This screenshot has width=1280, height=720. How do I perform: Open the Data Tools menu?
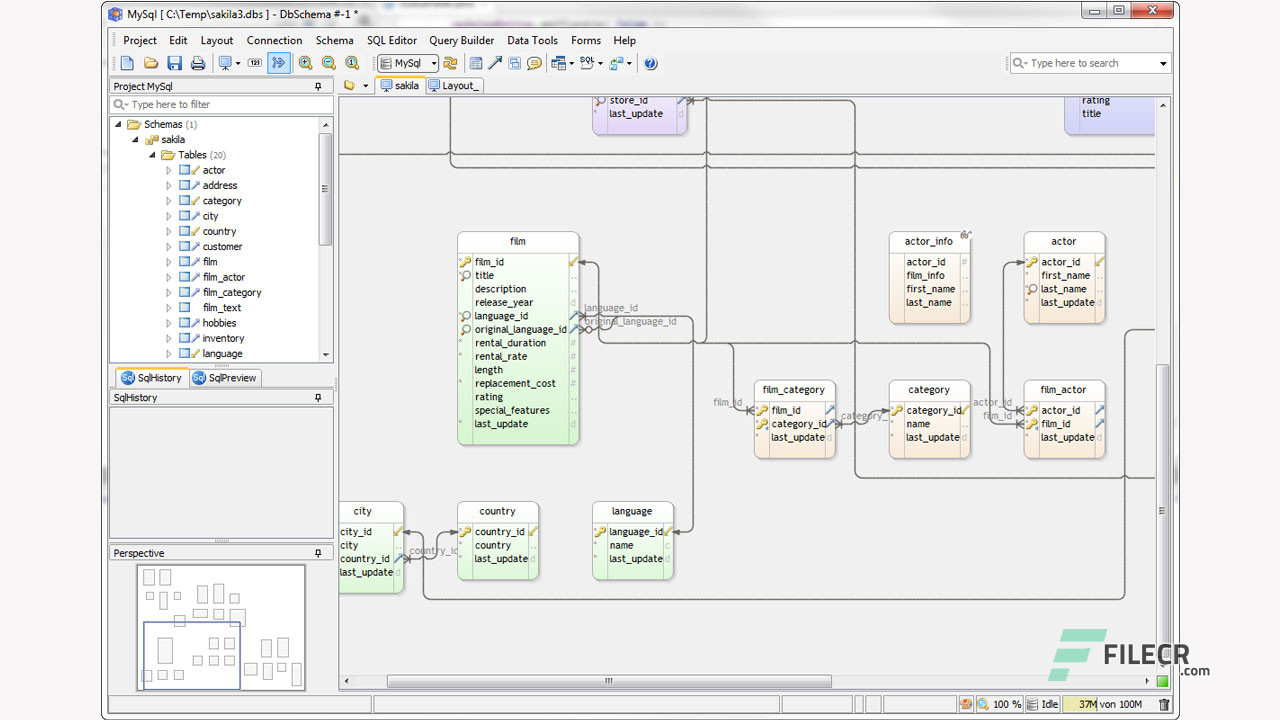(x=533, y=41)
